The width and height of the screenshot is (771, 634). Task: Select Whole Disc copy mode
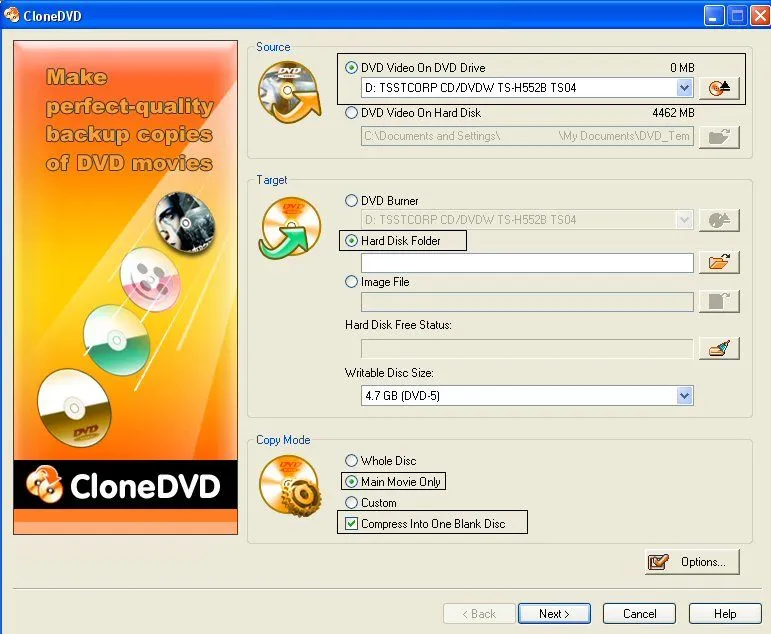coord(351,461)
